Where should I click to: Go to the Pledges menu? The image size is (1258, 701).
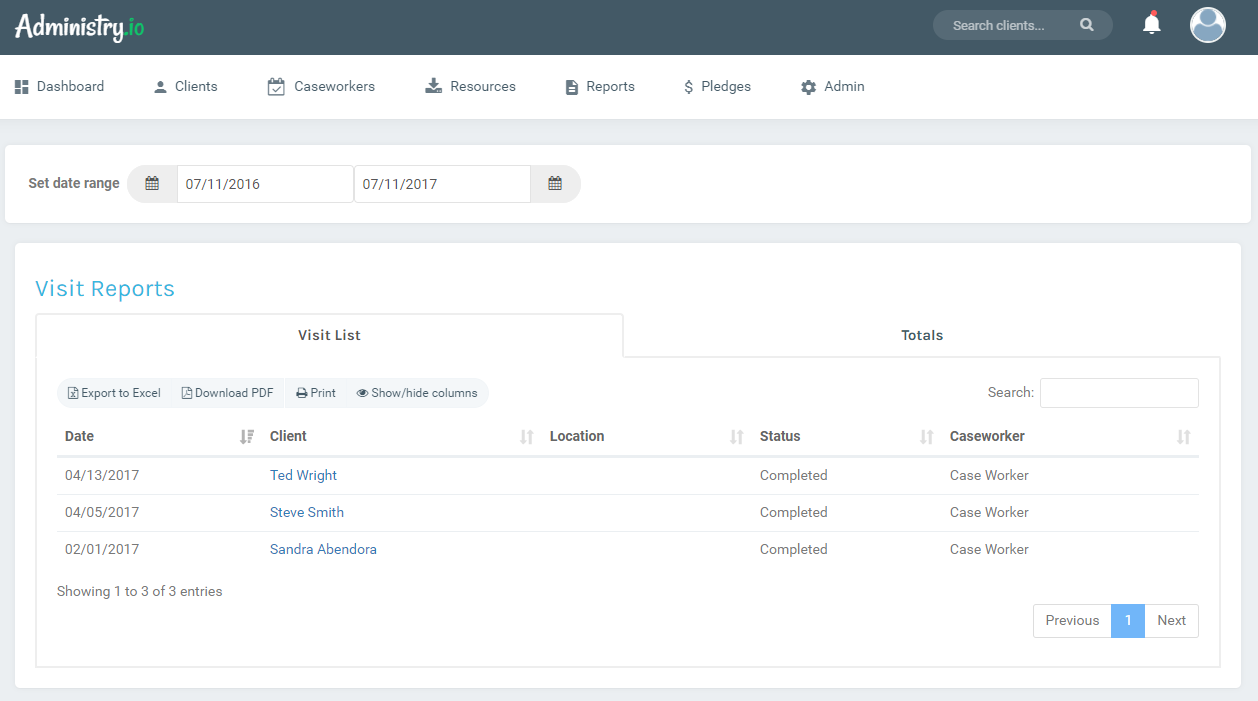tap(717, 87)
